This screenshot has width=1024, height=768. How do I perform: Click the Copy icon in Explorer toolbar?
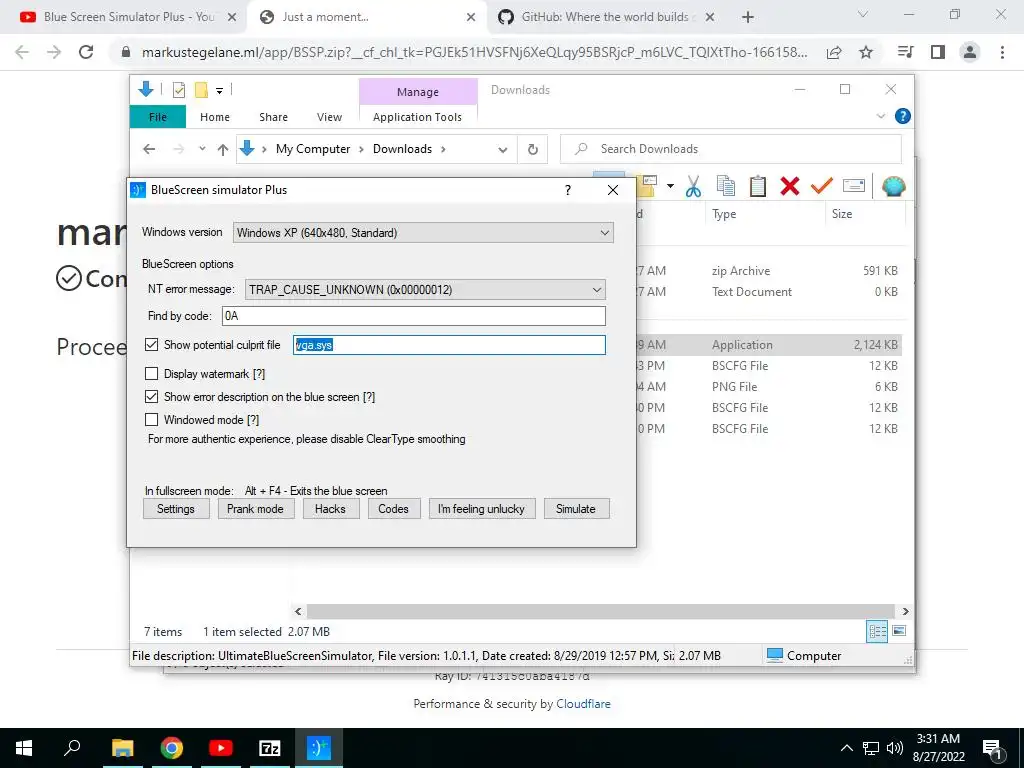pyautogui.click(x=726, y=186)
